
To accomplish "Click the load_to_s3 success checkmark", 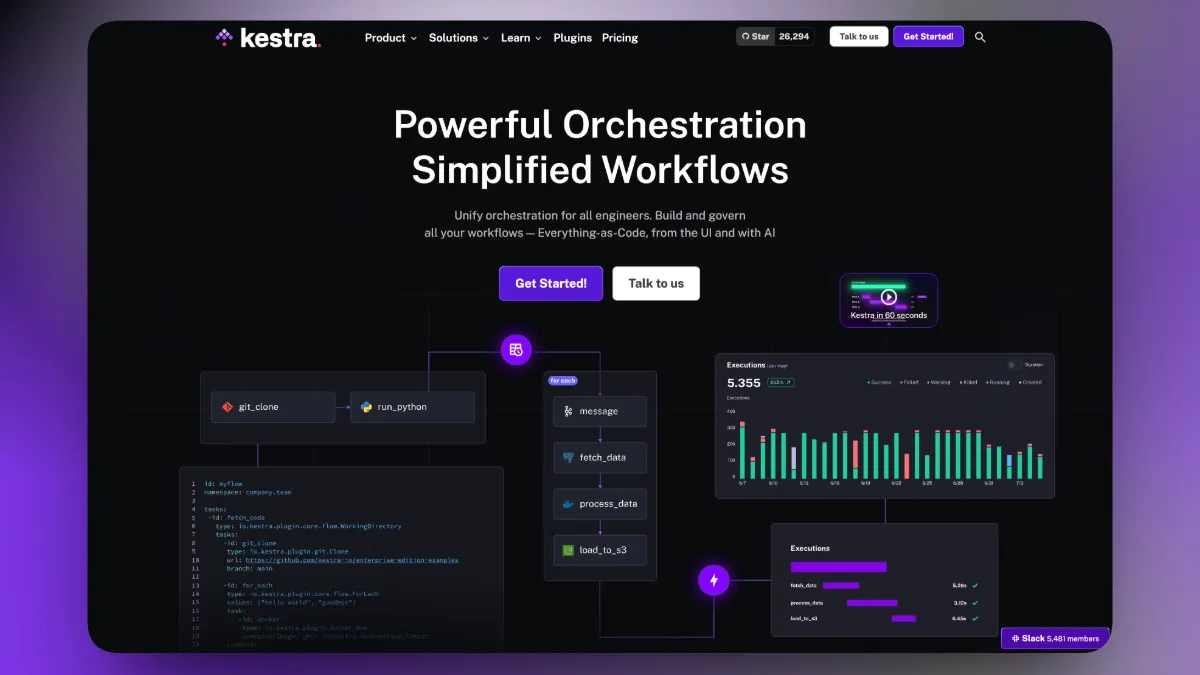I will pos(975,618).
